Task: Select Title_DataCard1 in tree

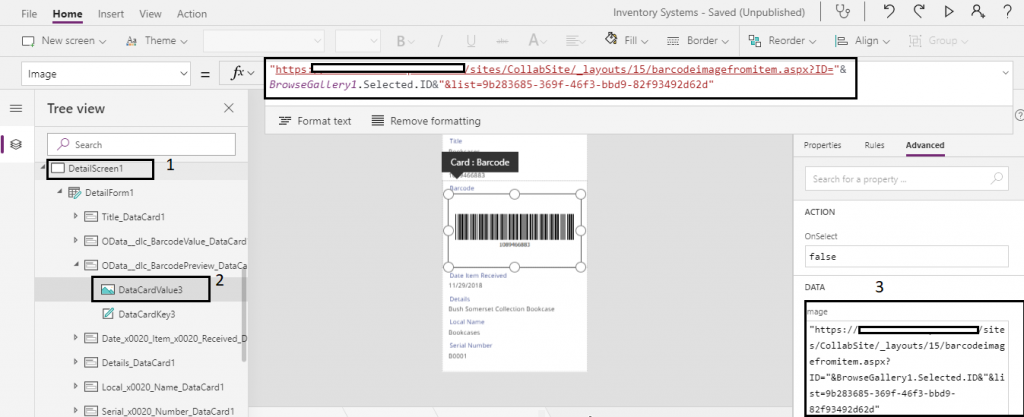Action: tap(133, 217)
